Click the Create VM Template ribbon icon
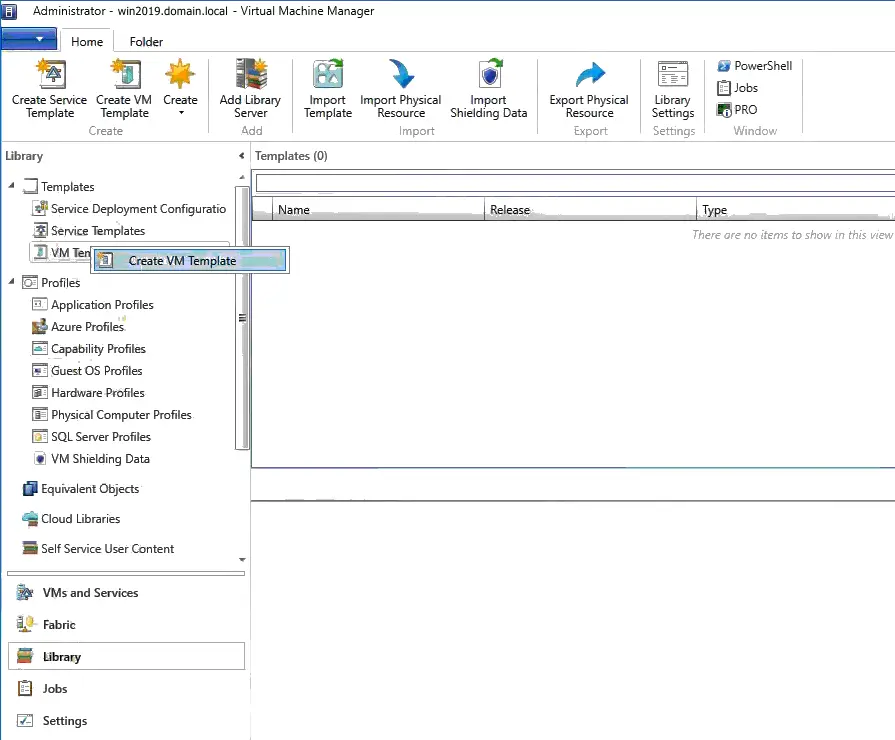 (x=126, y=74)
